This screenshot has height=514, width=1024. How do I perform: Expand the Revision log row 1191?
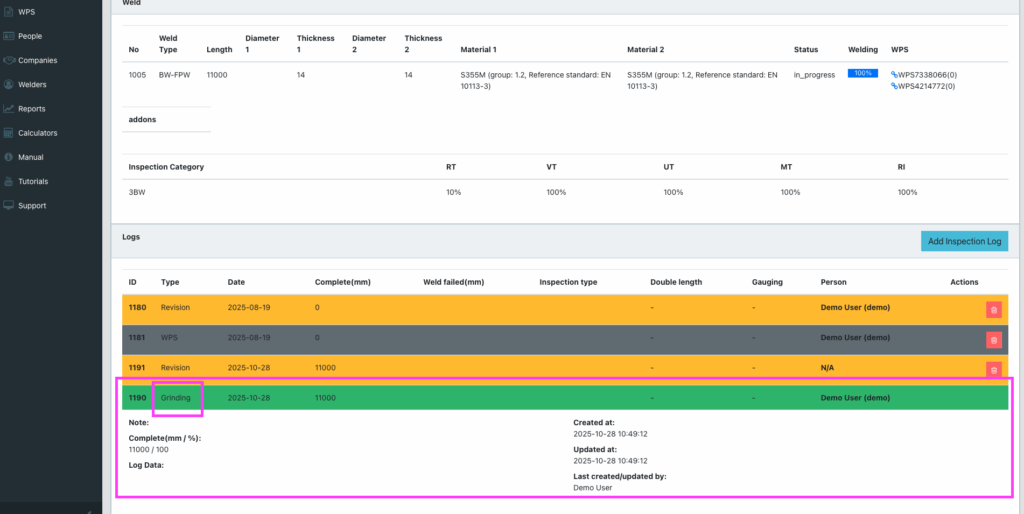500,368
